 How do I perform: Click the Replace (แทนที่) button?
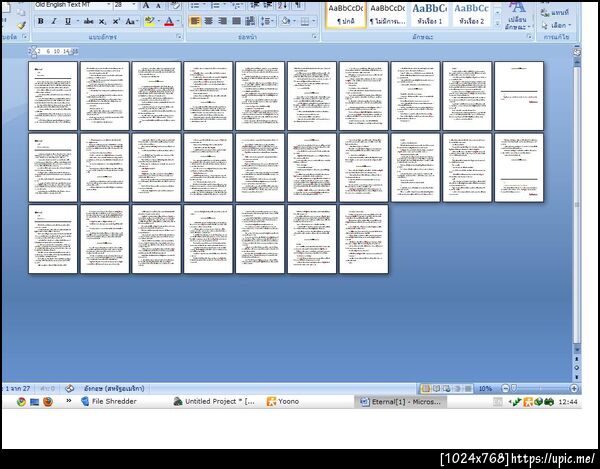point(555,13)
